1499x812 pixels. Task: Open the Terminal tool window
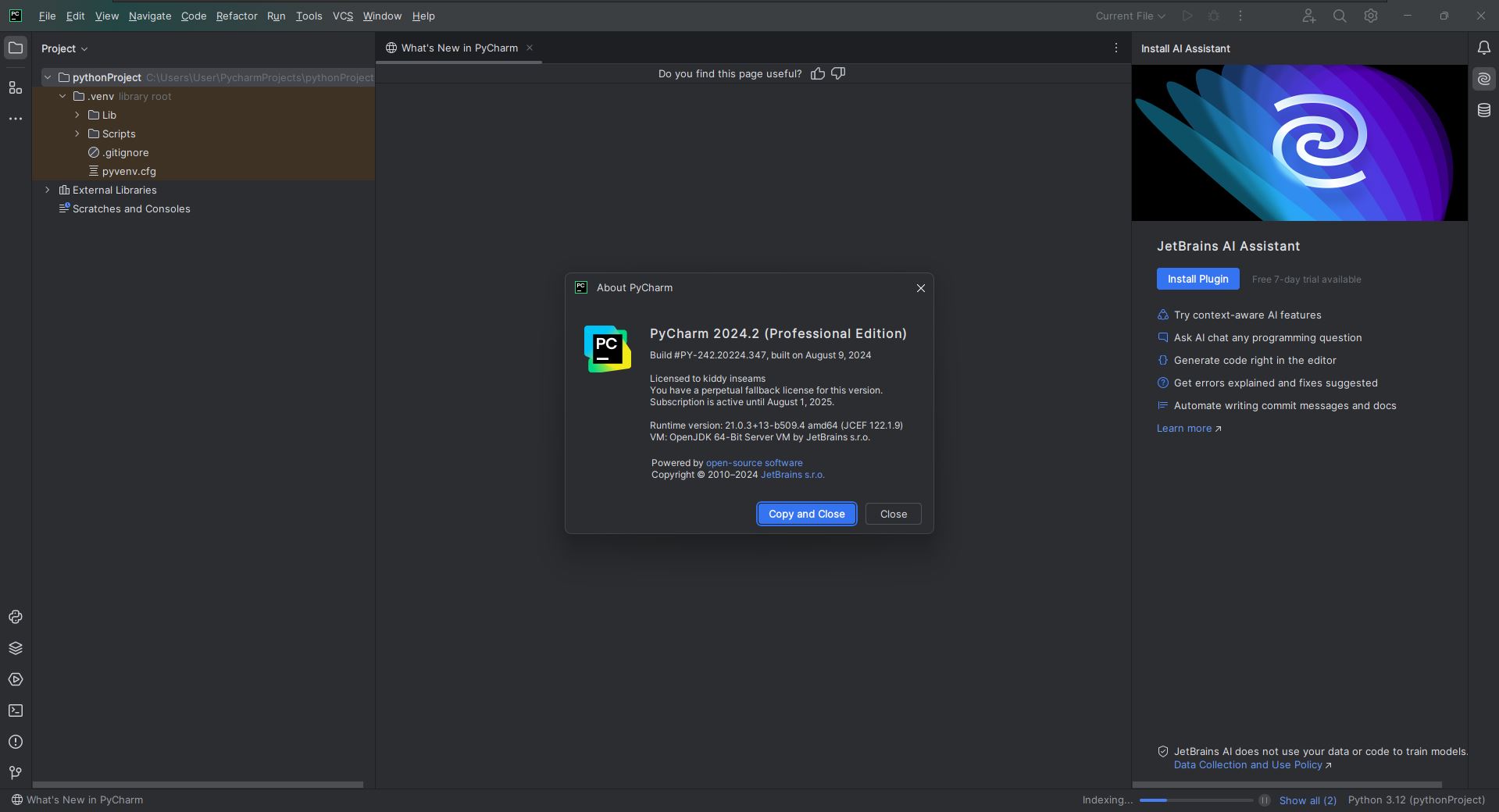[x=16, y=710]
